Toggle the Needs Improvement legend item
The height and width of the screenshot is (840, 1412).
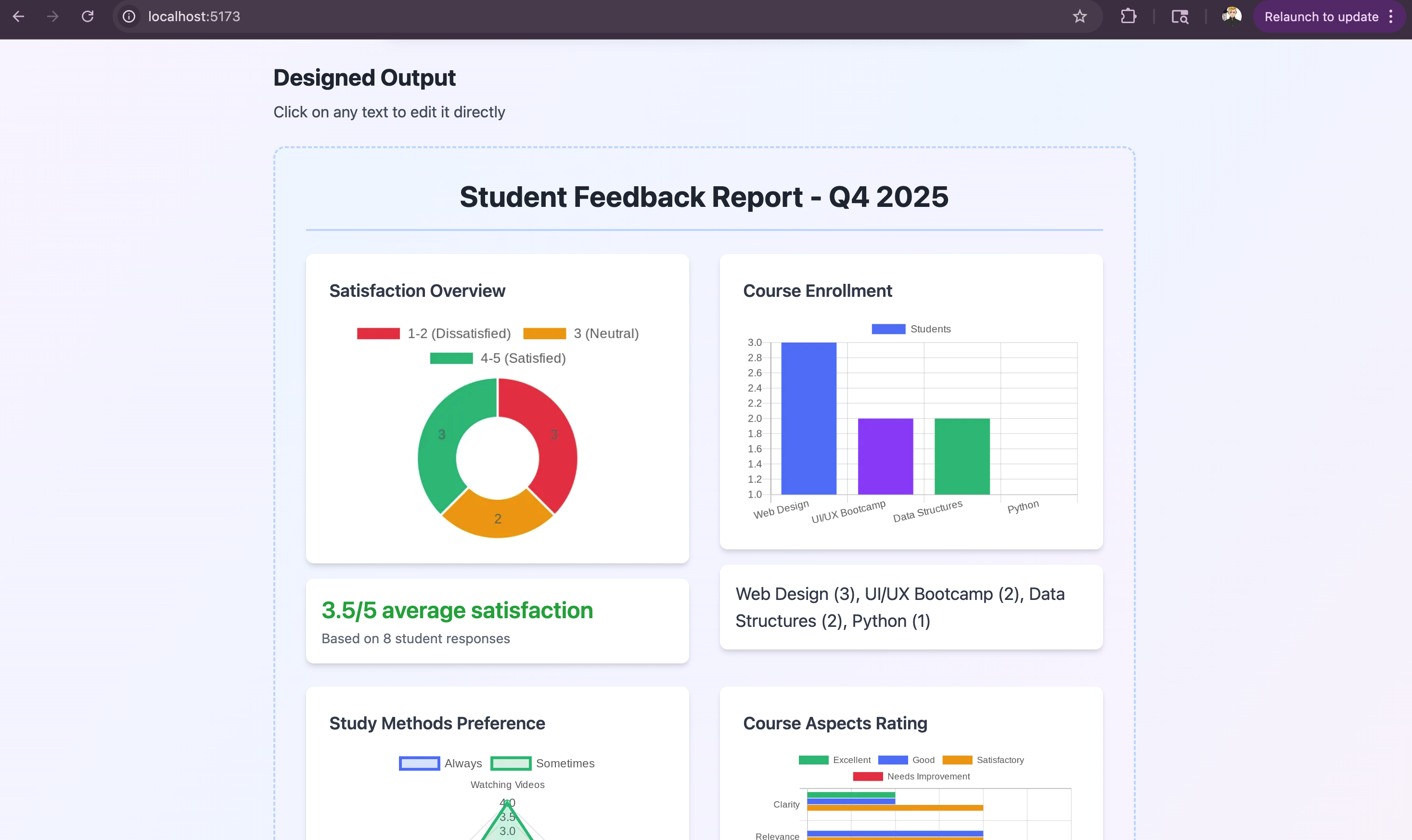pos(911,776)
